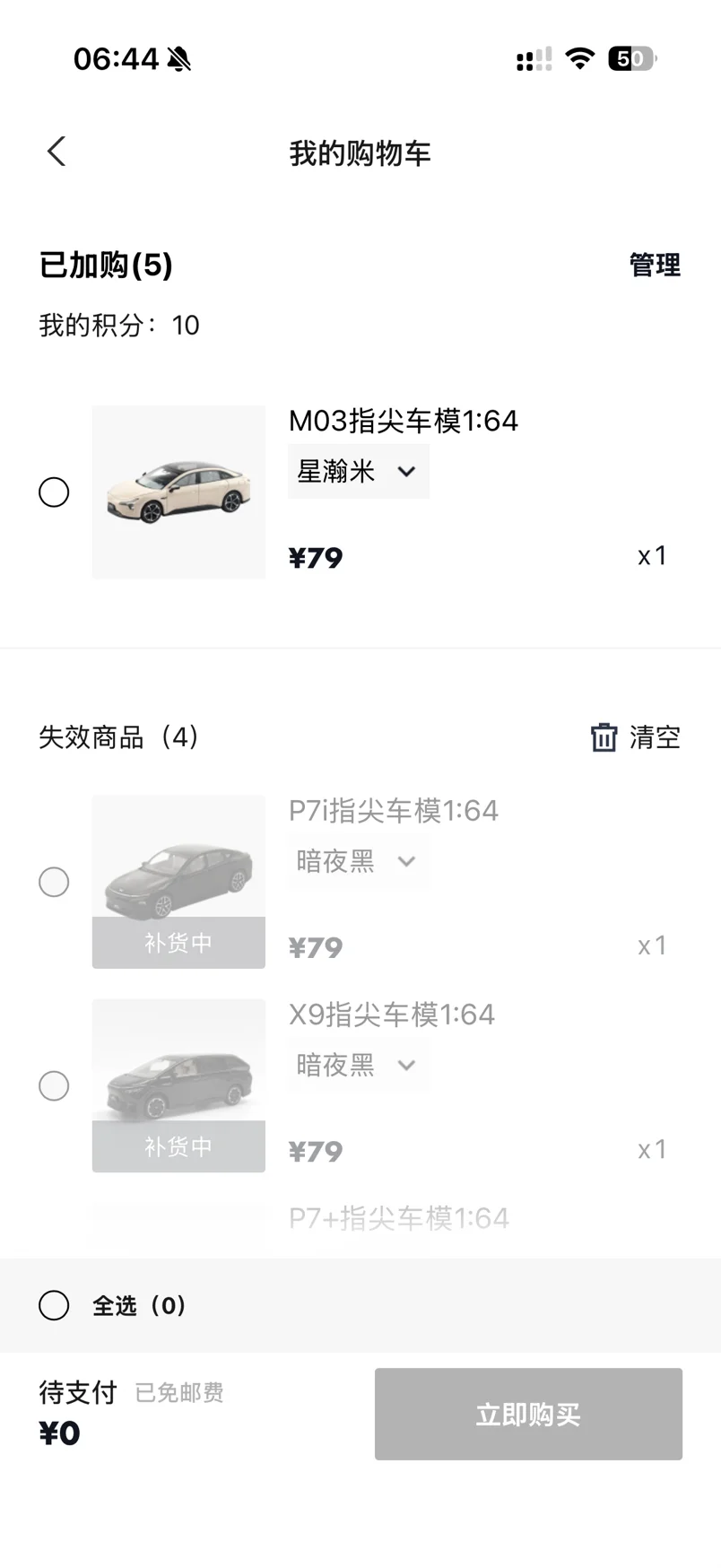Tap the 清空 clear invalid items link
The image size is (721, 1568).
pyautogui.click(x=655, y=737)
